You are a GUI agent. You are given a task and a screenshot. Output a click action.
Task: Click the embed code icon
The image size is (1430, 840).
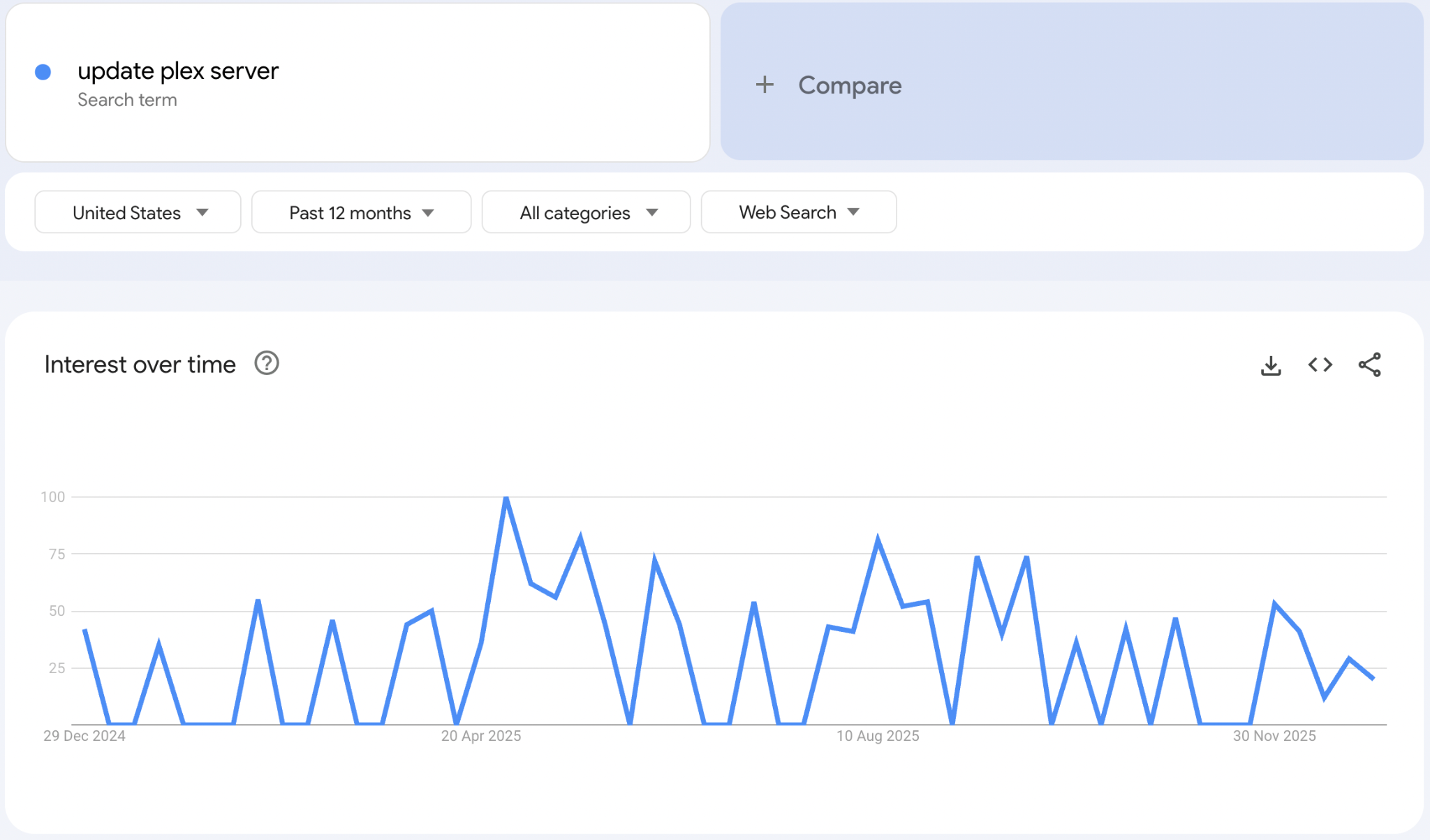click(x=1320, y=365)
